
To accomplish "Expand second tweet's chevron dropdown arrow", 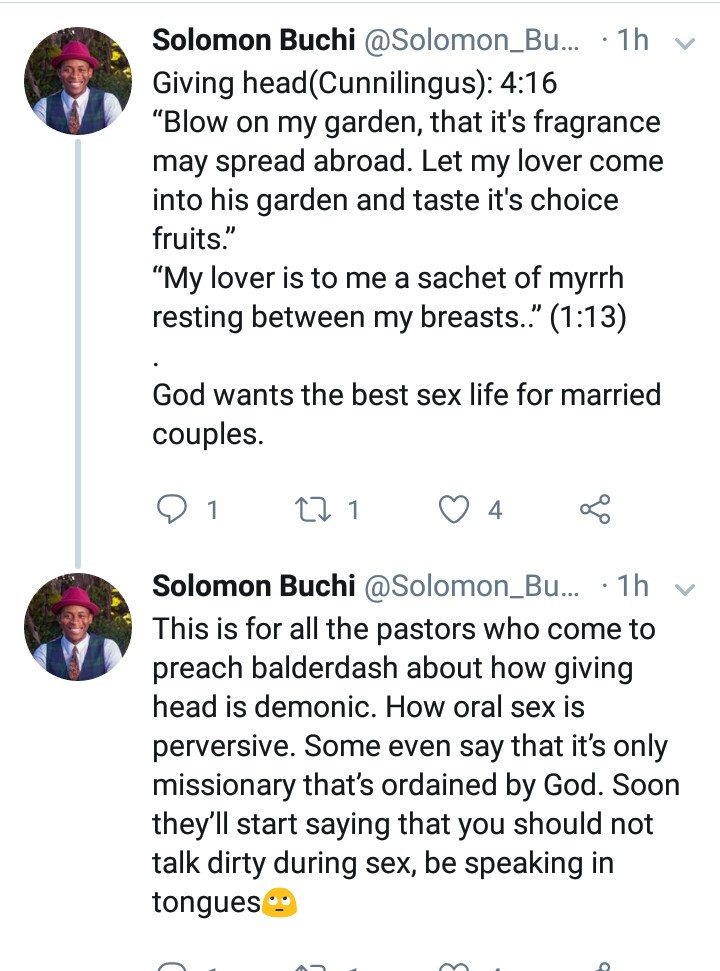I will [x=685, y=590].
